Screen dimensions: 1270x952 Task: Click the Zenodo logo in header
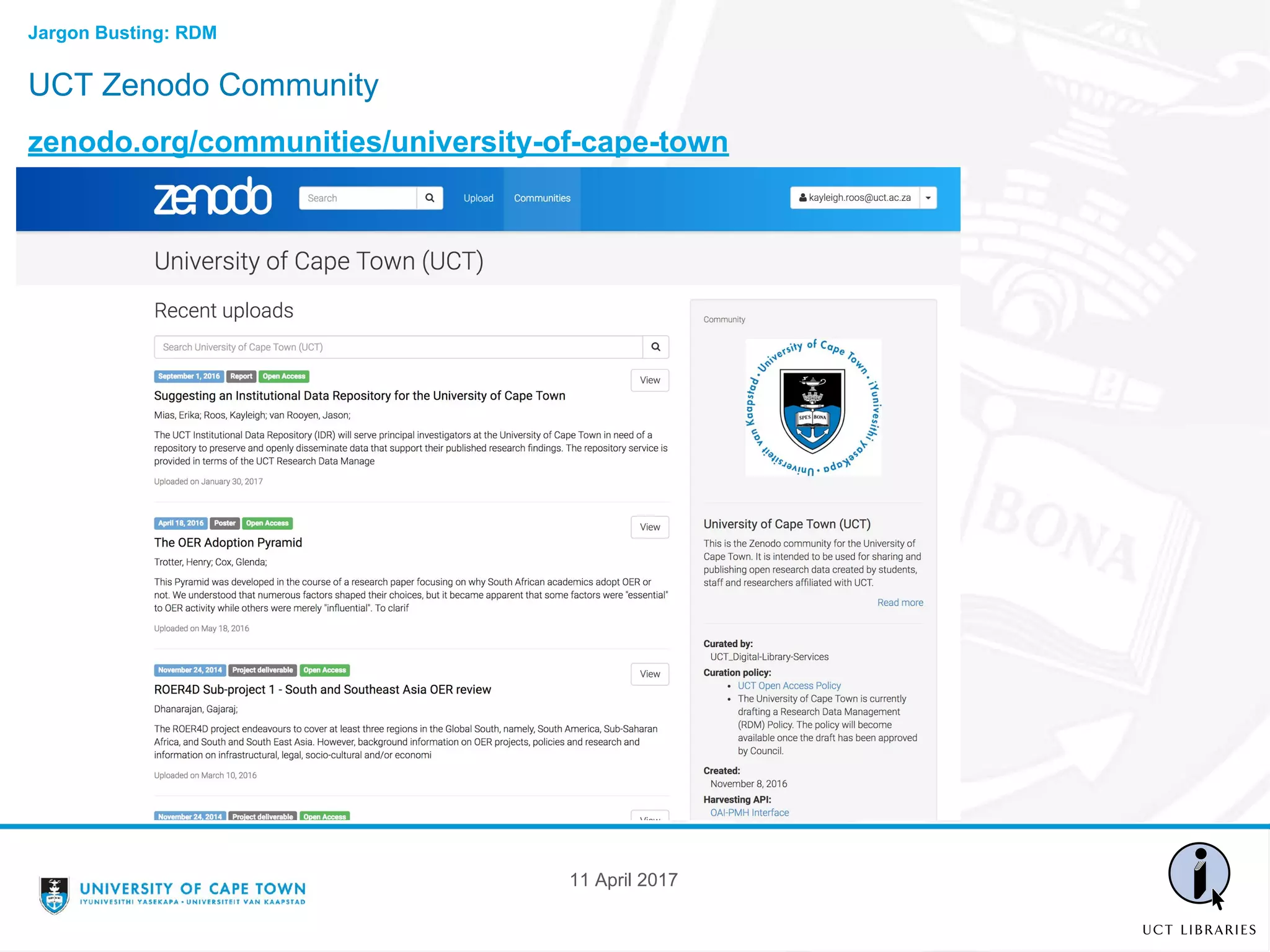pos(213,197)
